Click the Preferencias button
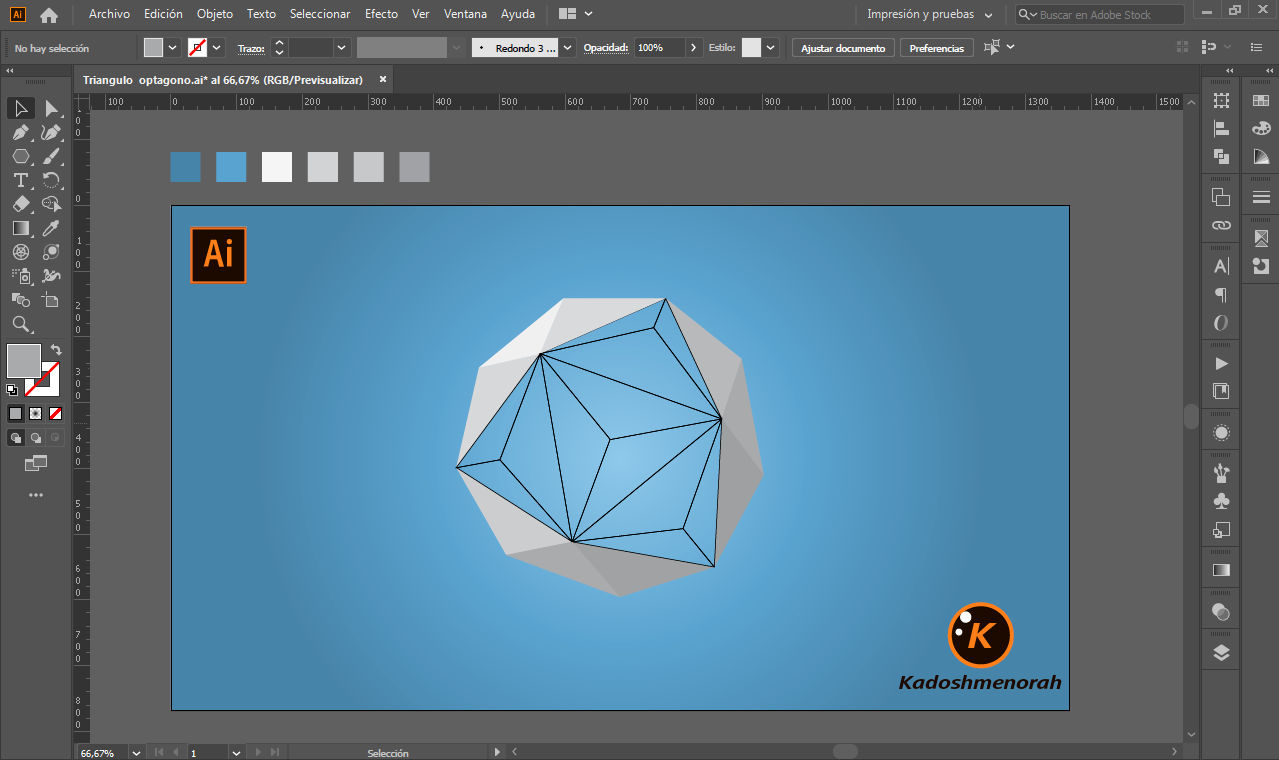The width and height of the screenshot is (1279, 760). tap(937, 48)
